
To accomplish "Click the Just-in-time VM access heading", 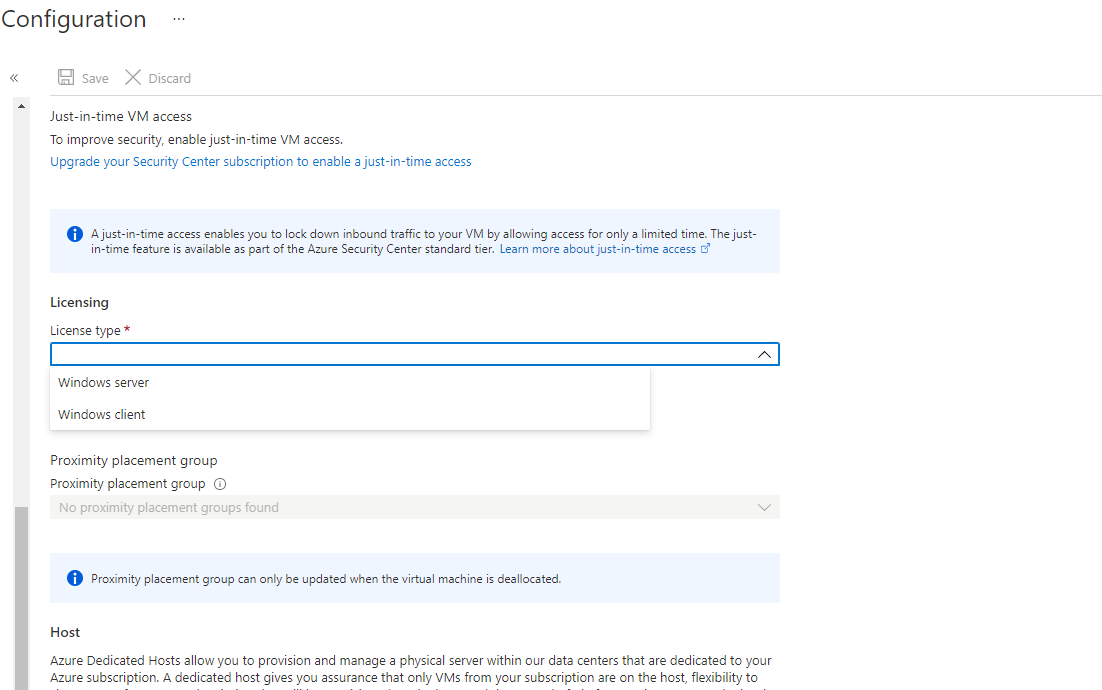I will 121,117.
